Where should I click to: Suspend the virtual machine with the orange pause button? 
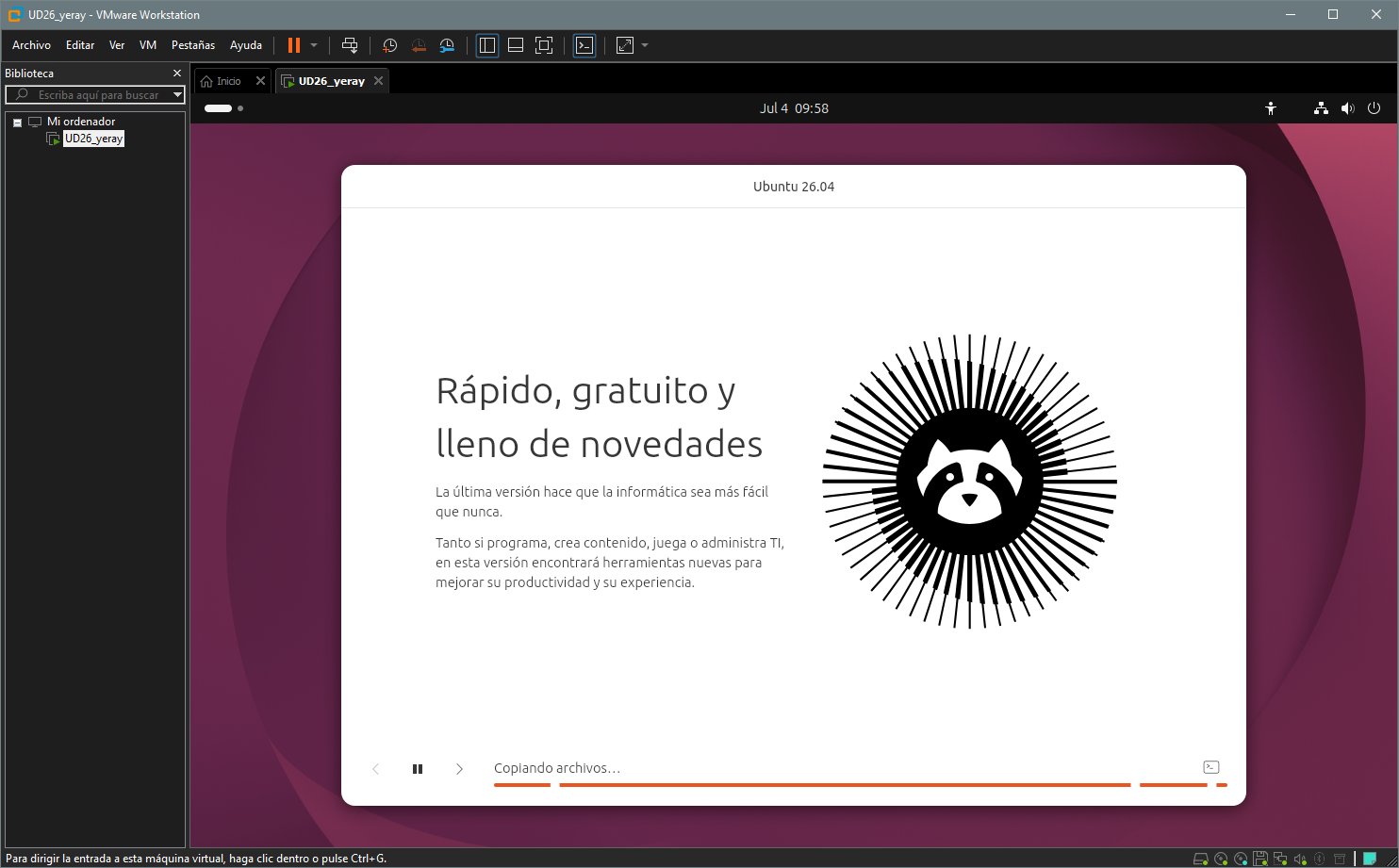(294, 45)
